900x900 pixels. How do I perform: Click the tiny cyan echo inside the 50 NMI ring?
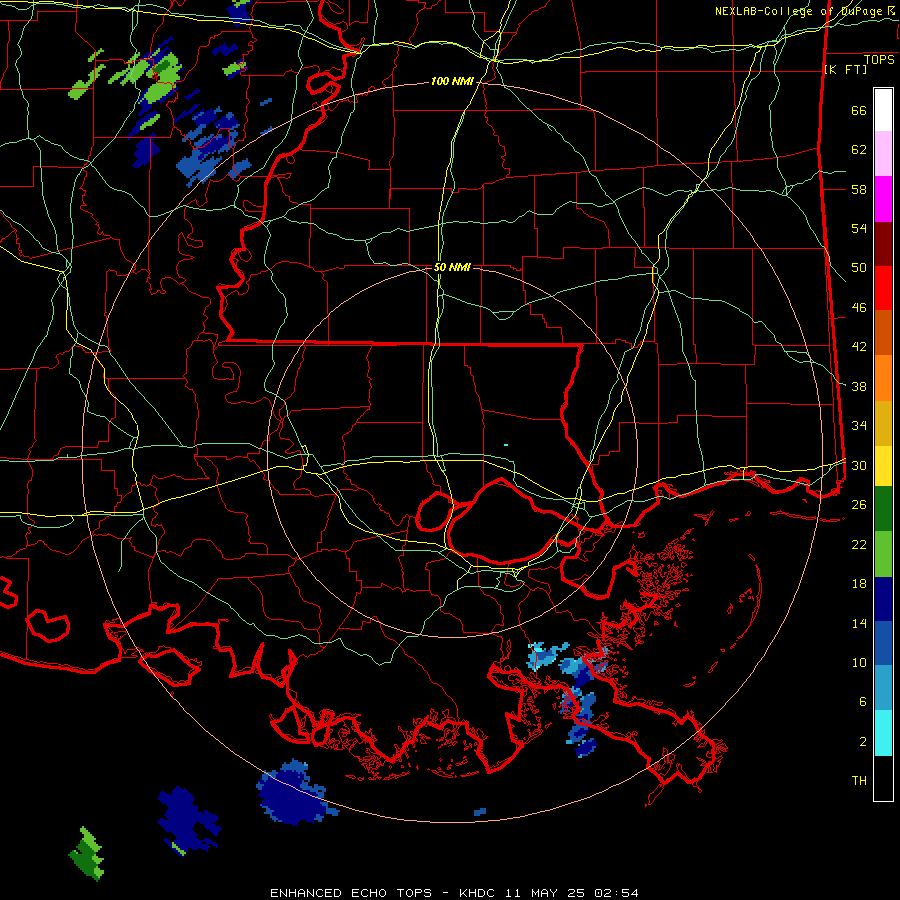coord(506,445)
